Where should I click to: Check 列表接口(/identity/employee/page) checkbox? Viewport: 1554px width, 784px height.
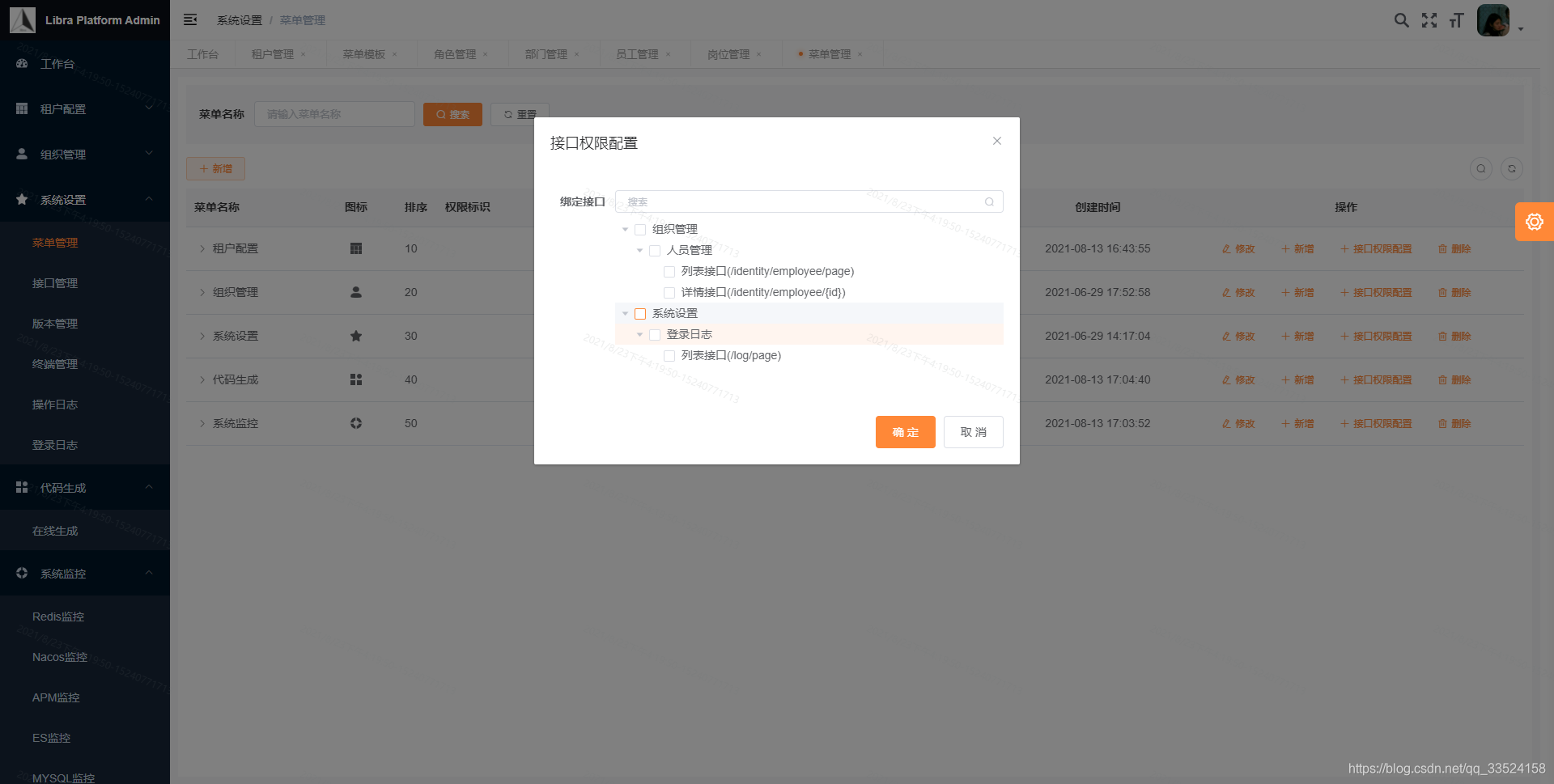click(669, 271)
